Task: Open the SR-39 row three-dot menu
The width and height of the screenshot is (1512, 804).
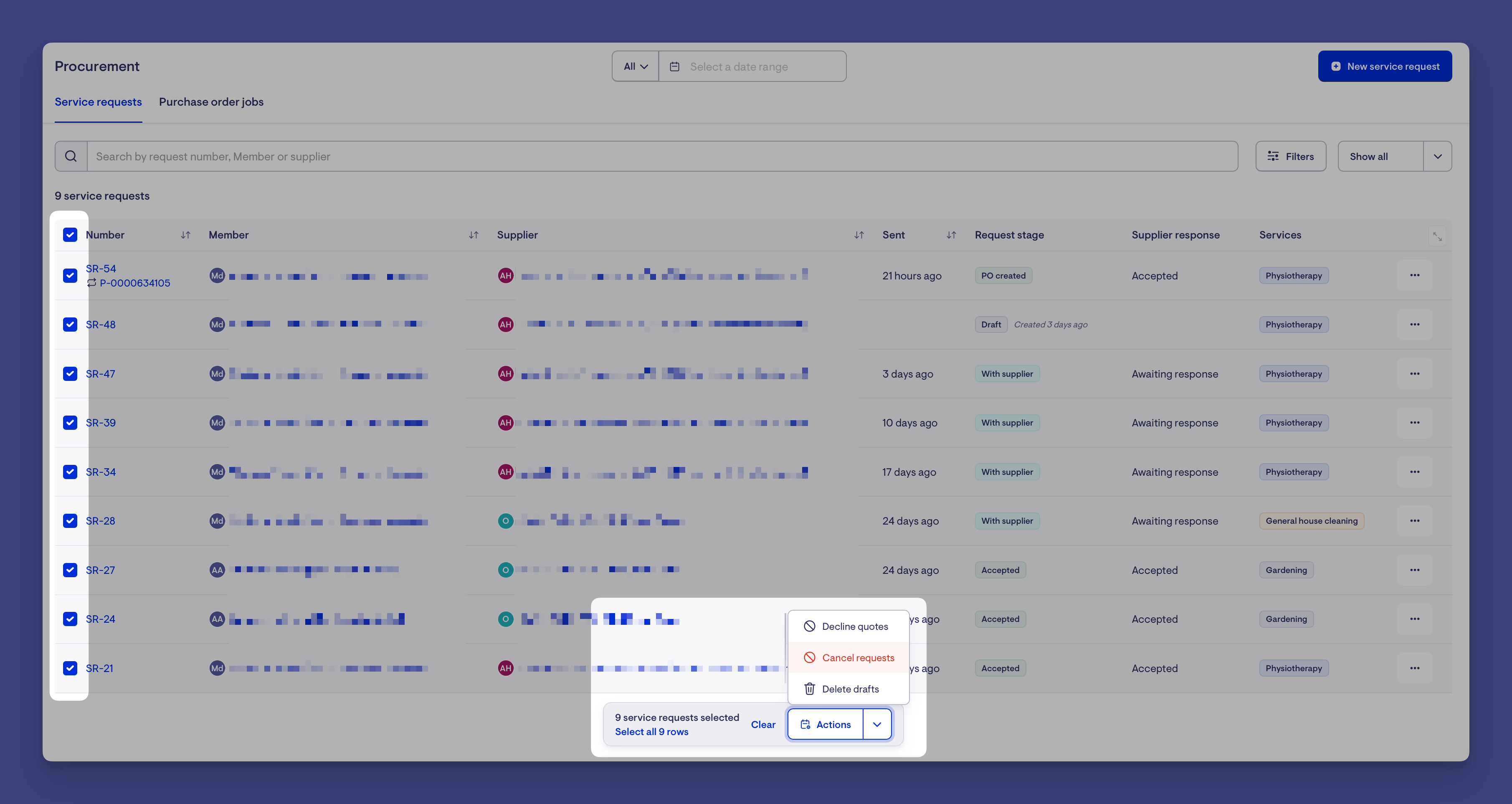Action: pos(1415,422)
